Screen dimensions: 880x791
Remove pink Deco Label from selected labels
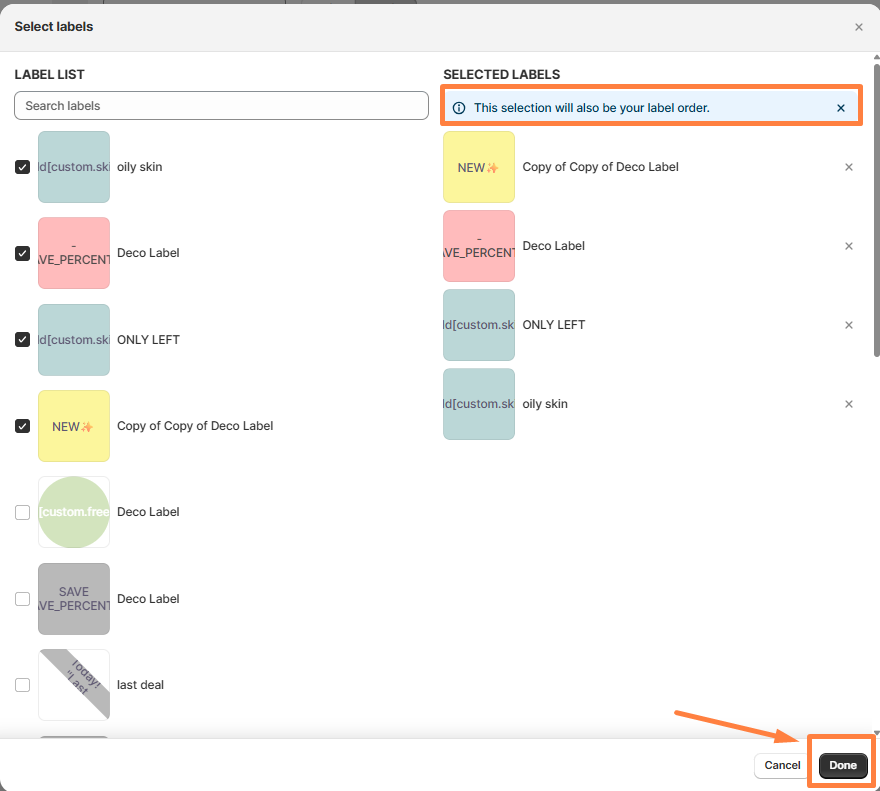point(849,246)
